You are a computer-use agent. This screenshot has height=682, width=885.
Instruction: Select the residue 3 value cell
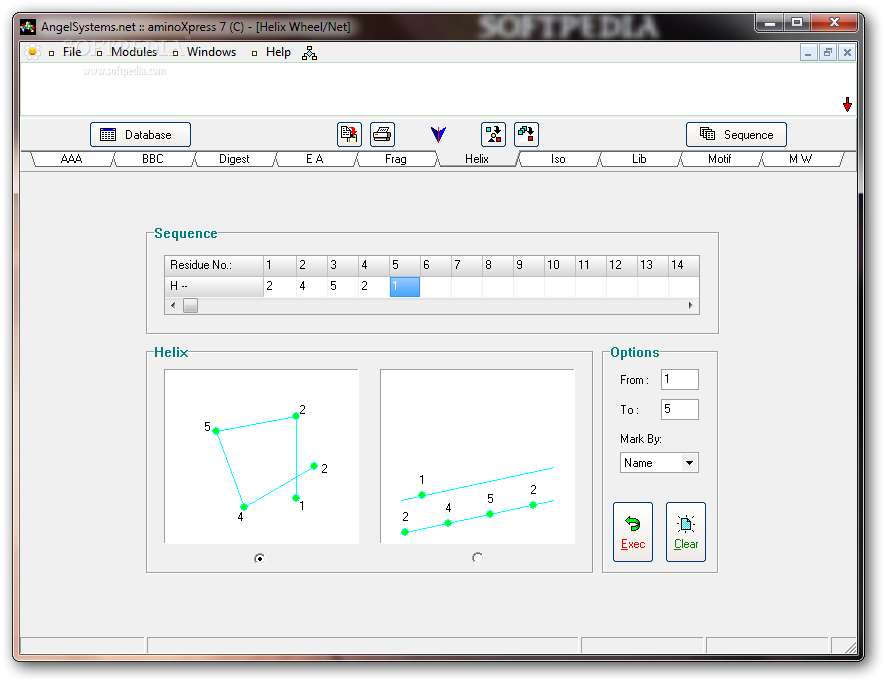[x=343, y=286]
